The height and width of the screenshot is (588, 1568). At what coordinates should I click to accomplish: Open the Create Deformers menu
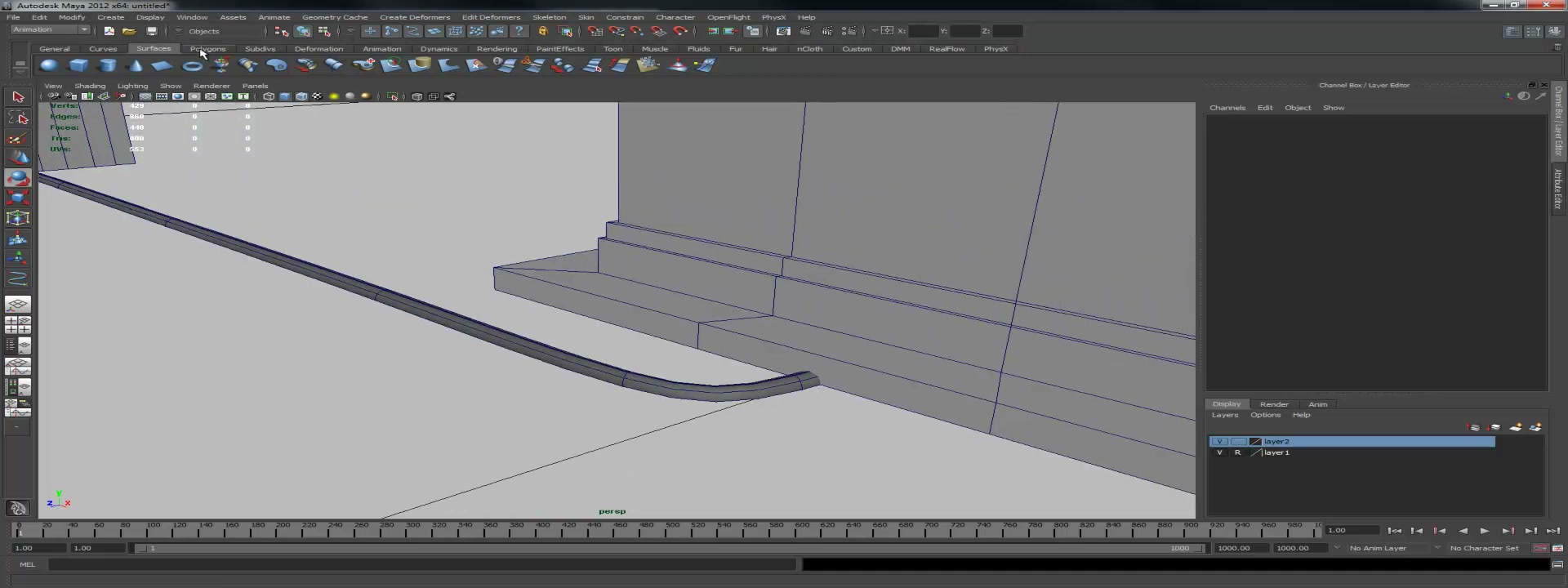pyautogui.click(x=415, y=17)
